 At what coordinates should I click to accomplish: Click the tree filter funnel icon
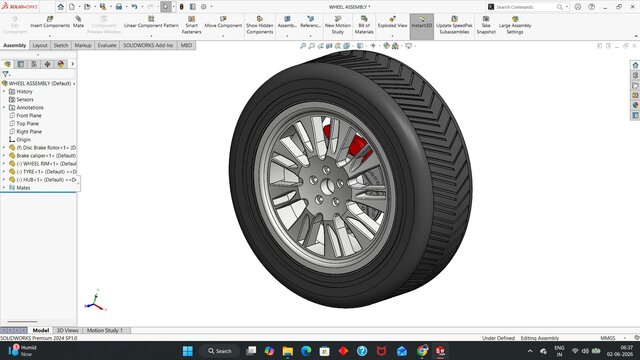click(5, 74)
